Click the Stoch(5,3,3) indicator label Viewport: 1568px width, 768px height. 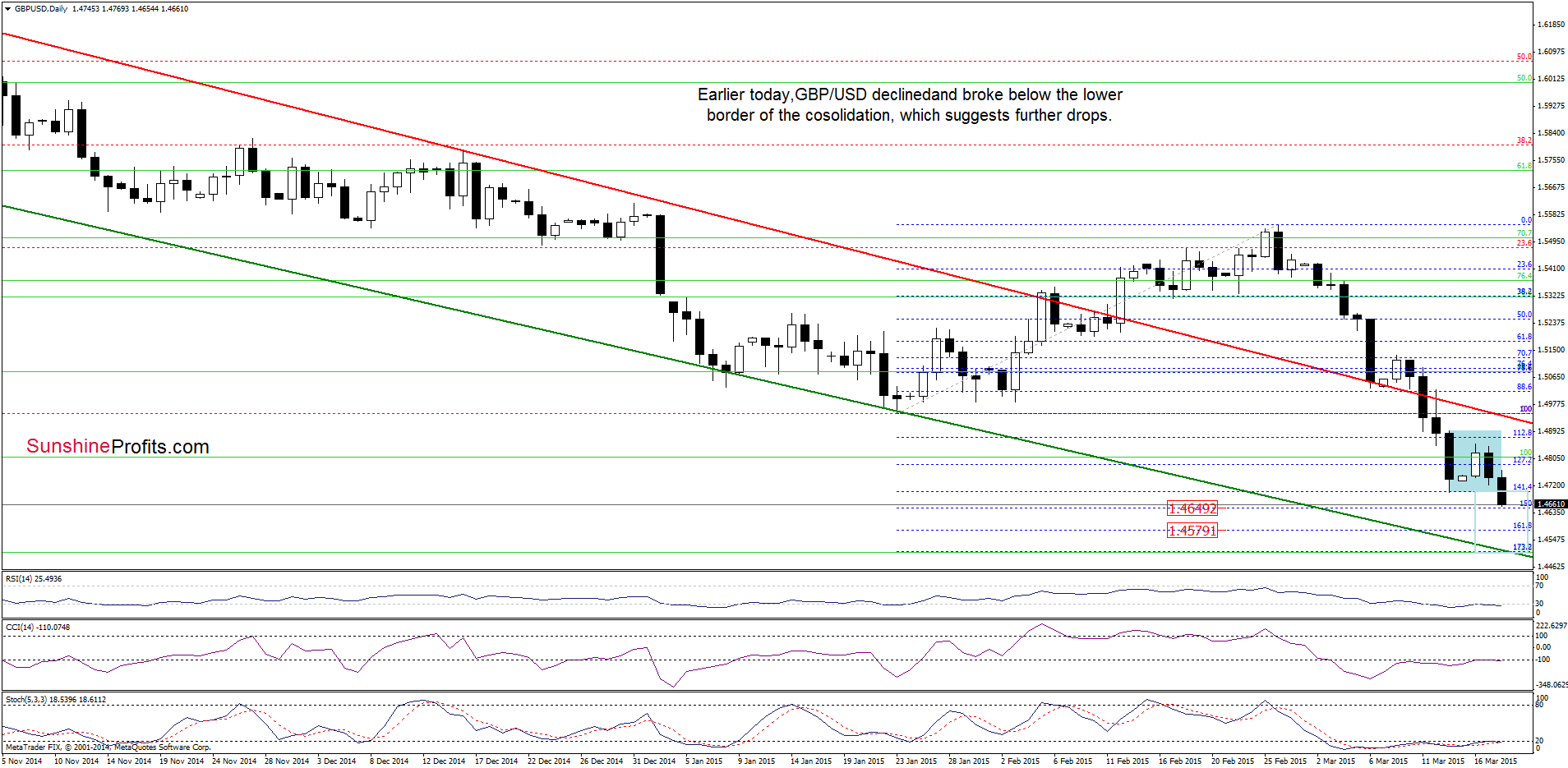tap(56, 700)
